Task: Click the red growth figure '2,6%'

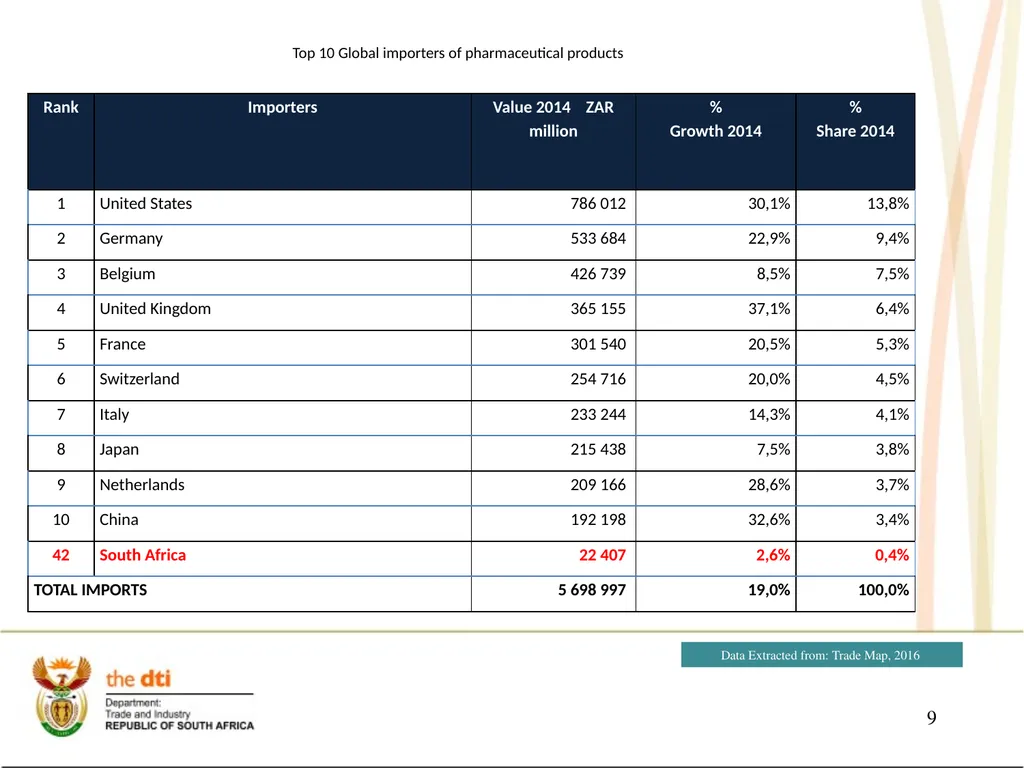Action: [x=773, y=555]
